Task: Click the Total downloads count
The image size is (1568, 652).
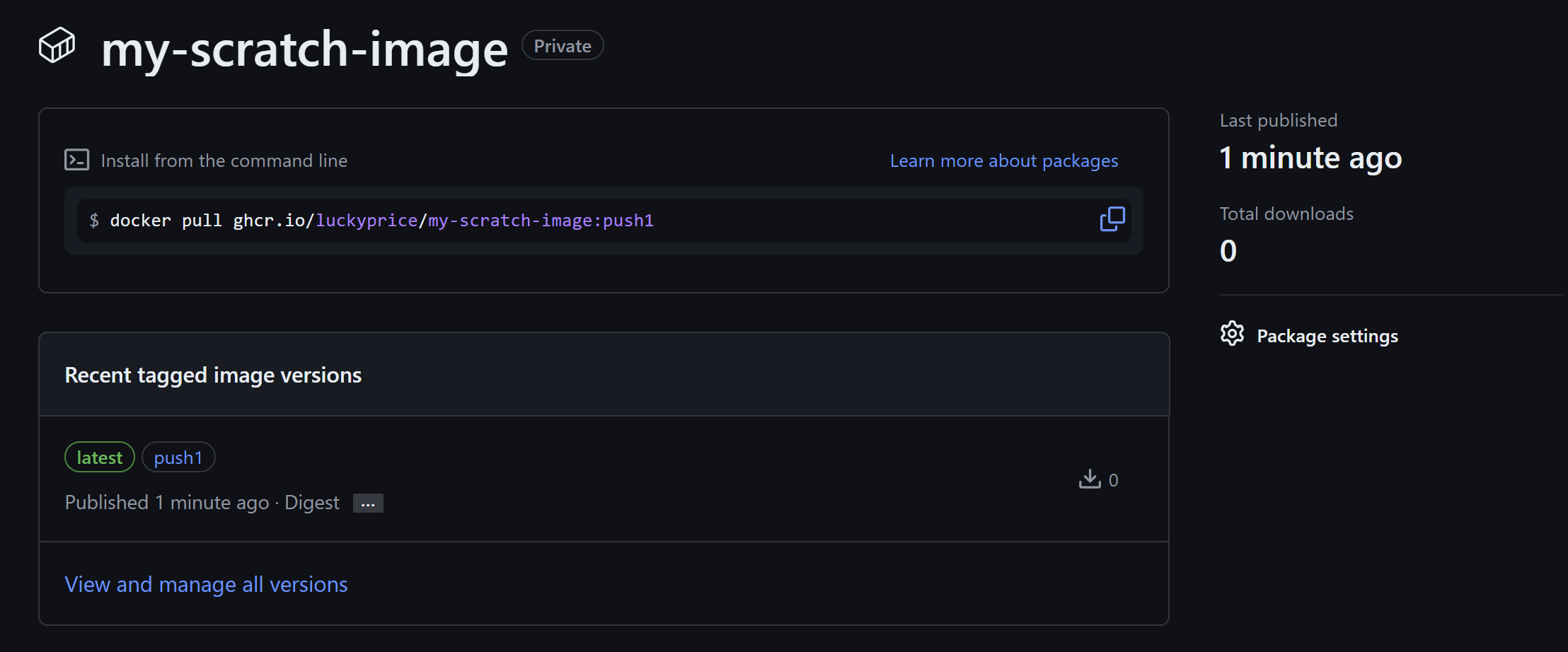Action: click(1228, 251)
